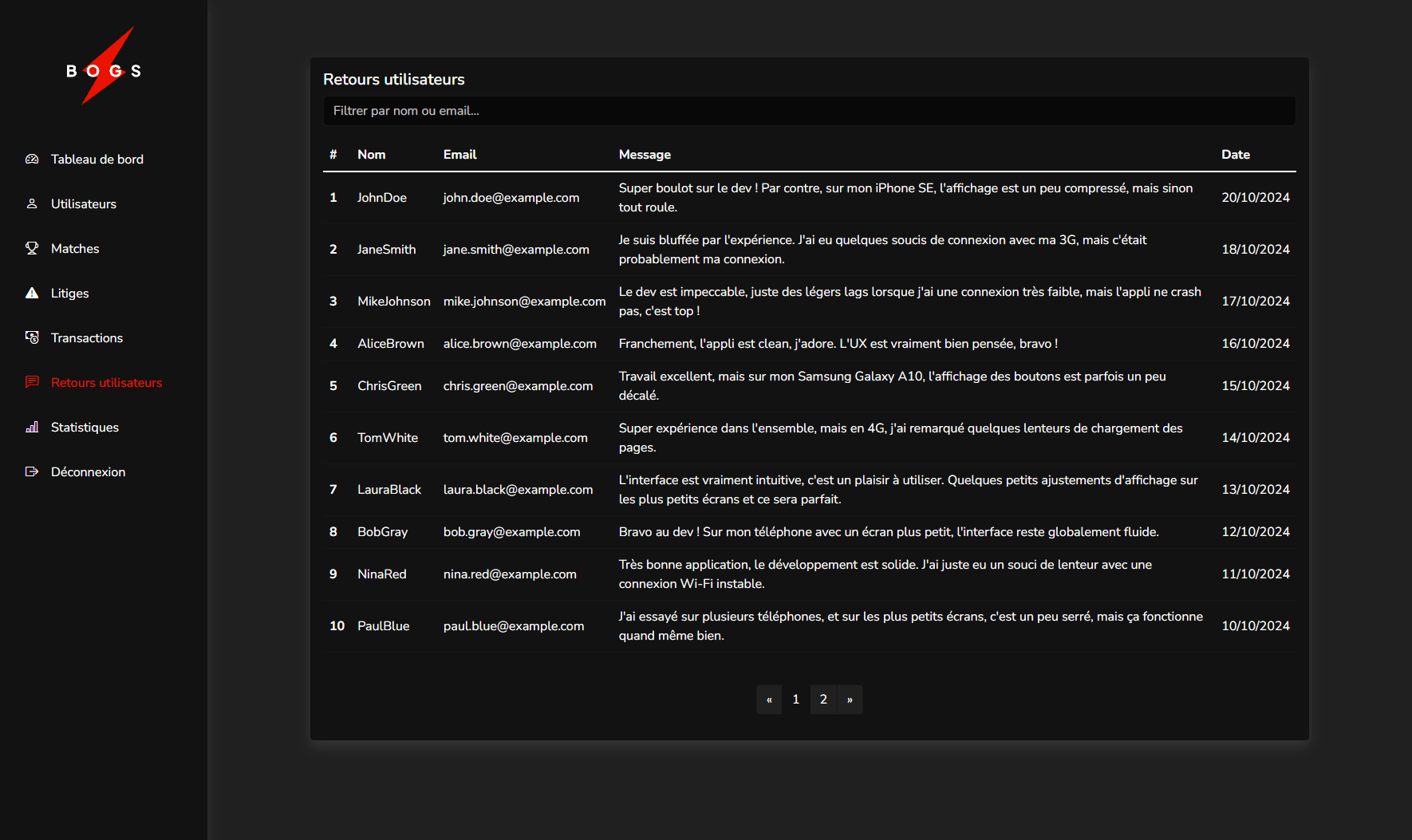Screen dimensions: 1412x840
Task: Click date 16/10/2024
Action: (x=1256, y=344)
